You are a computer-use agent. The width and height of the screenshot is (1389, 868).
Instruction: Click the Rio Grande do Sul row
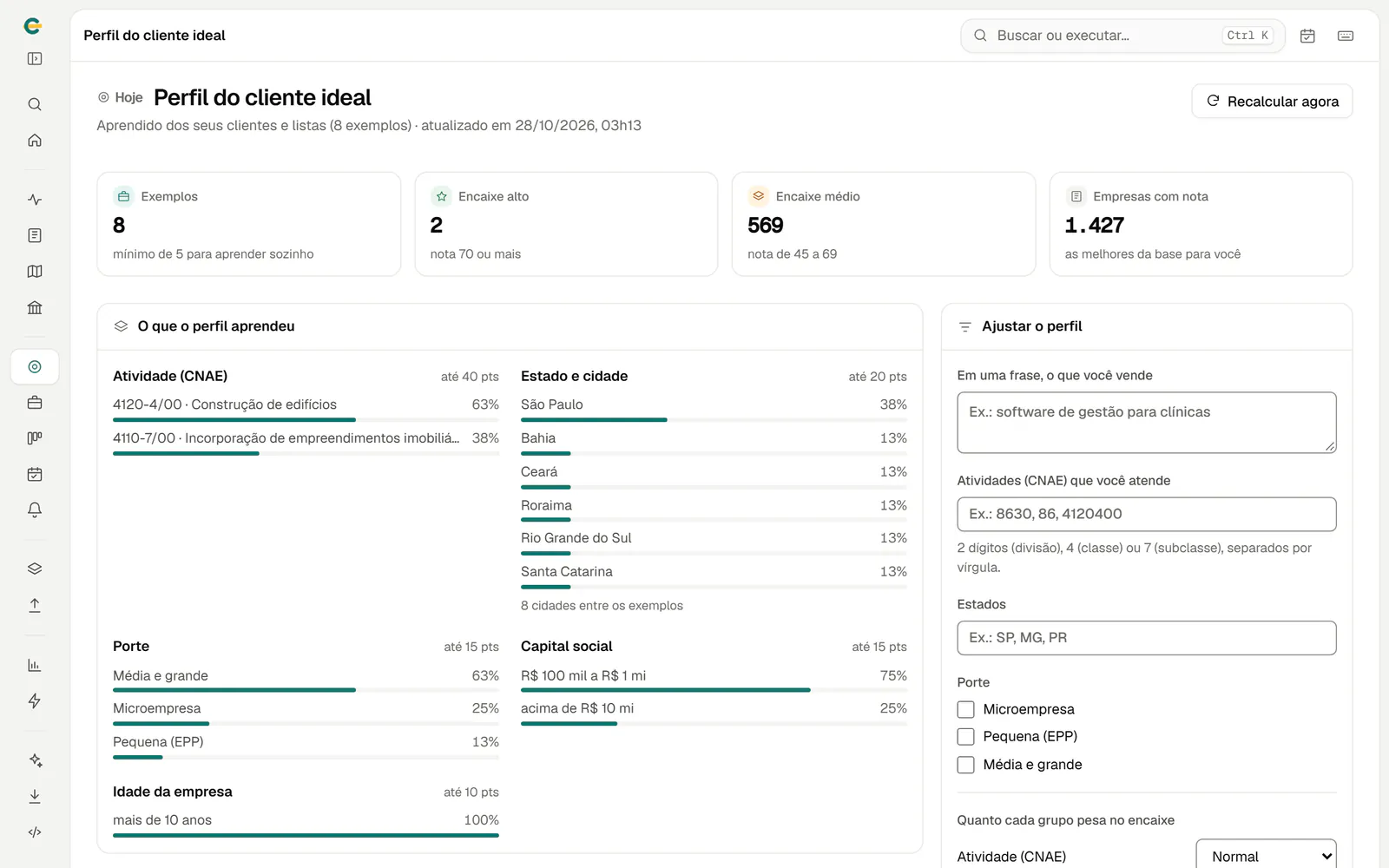click(x=714, y=542)
